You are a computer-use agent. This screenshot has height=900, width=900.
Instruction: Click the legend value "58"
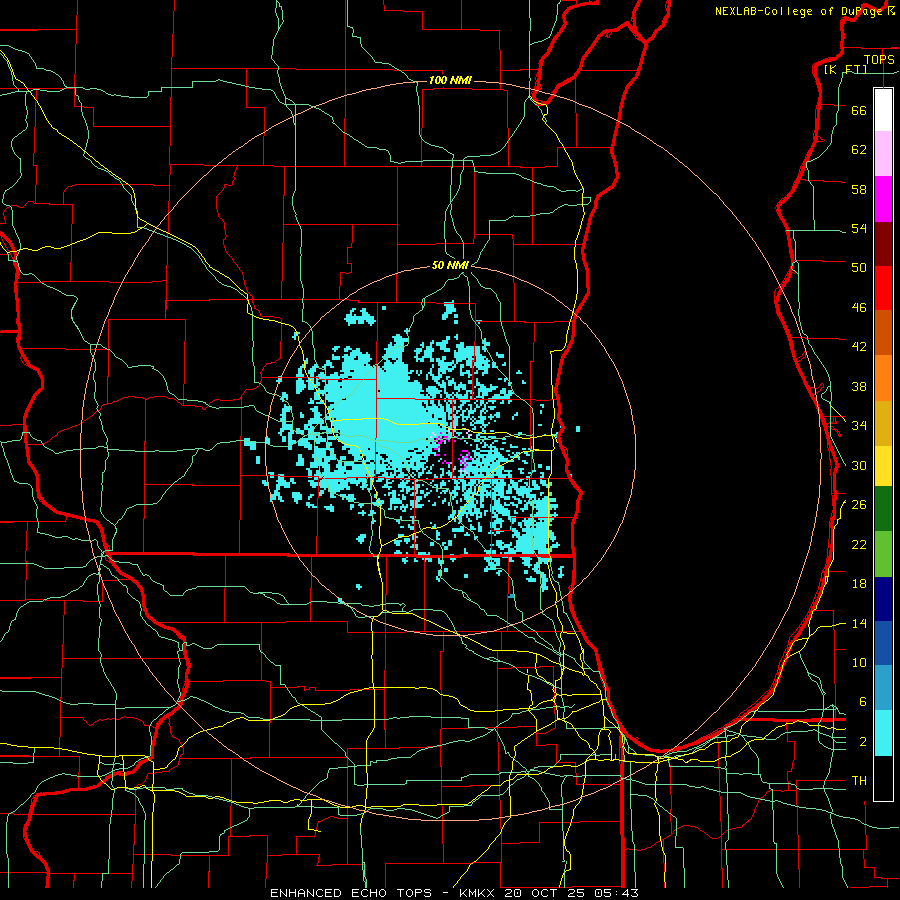coord(859,189)
